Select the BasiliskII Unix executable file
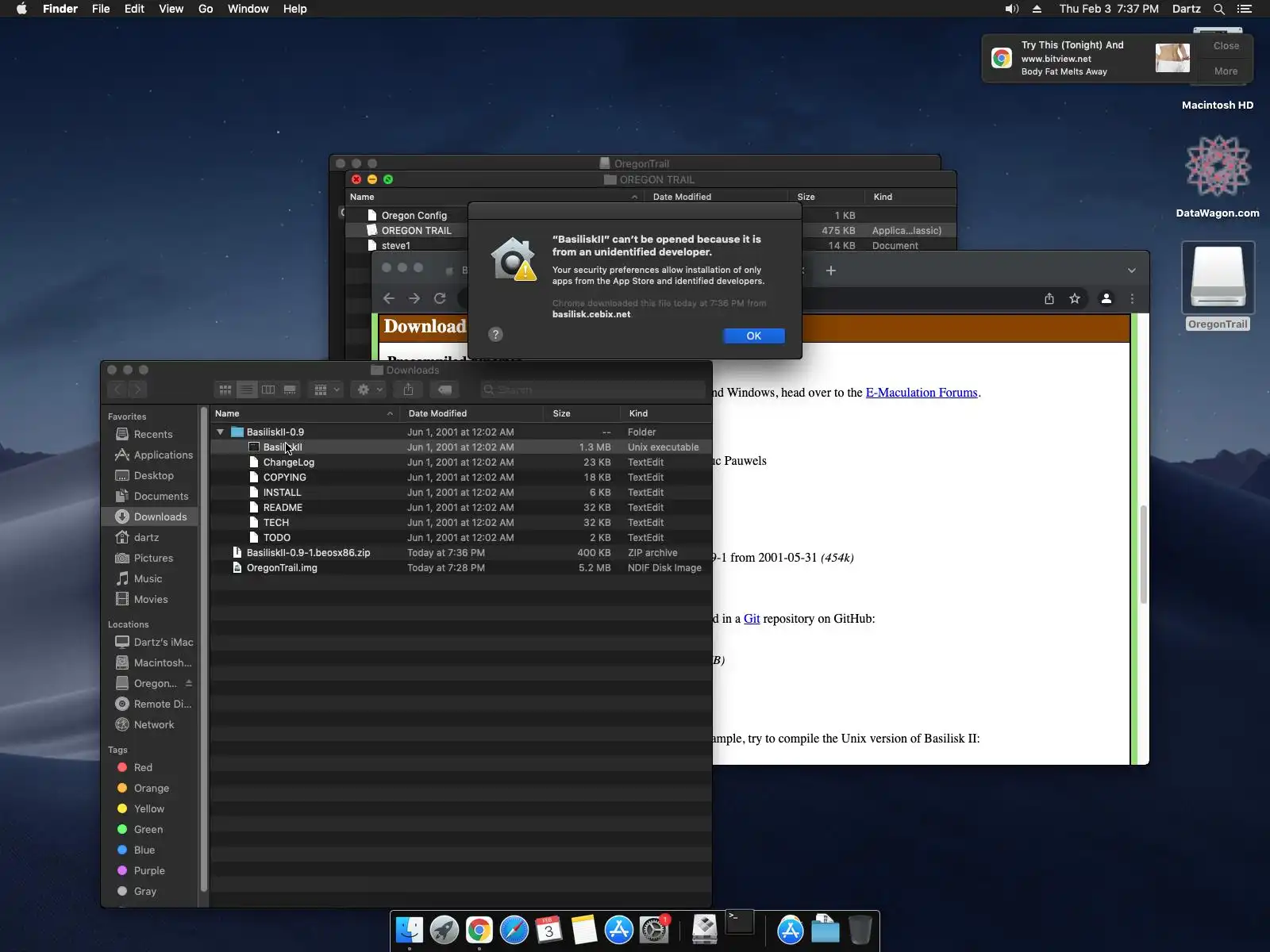The width and height of the screenshot is (1270, 952). tap(461, 447)
